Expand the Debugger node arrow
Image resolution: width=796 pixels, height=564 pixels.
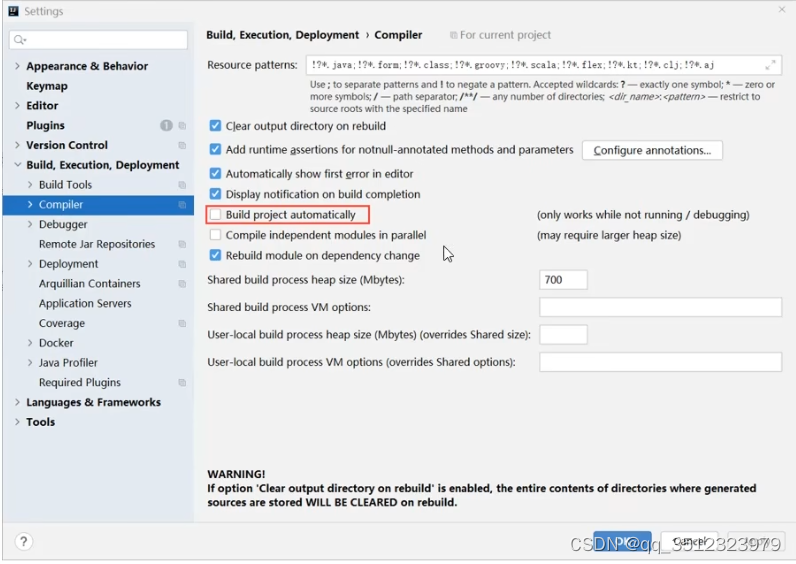pos(30,224)
